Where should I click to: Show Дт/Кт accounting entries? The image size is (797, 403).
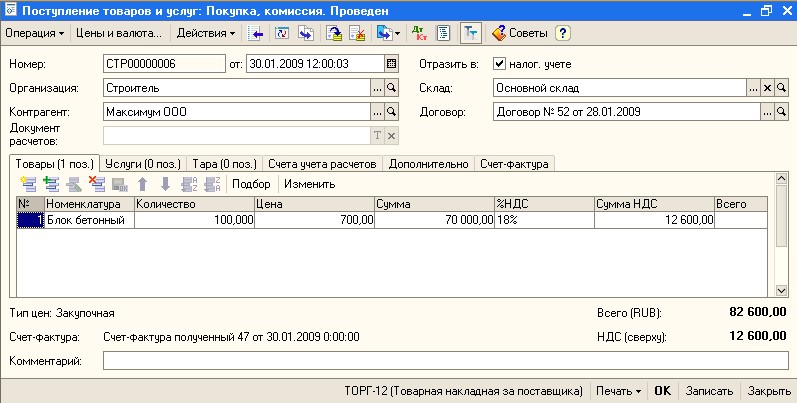pyautogui.click(x=419, y=34)
